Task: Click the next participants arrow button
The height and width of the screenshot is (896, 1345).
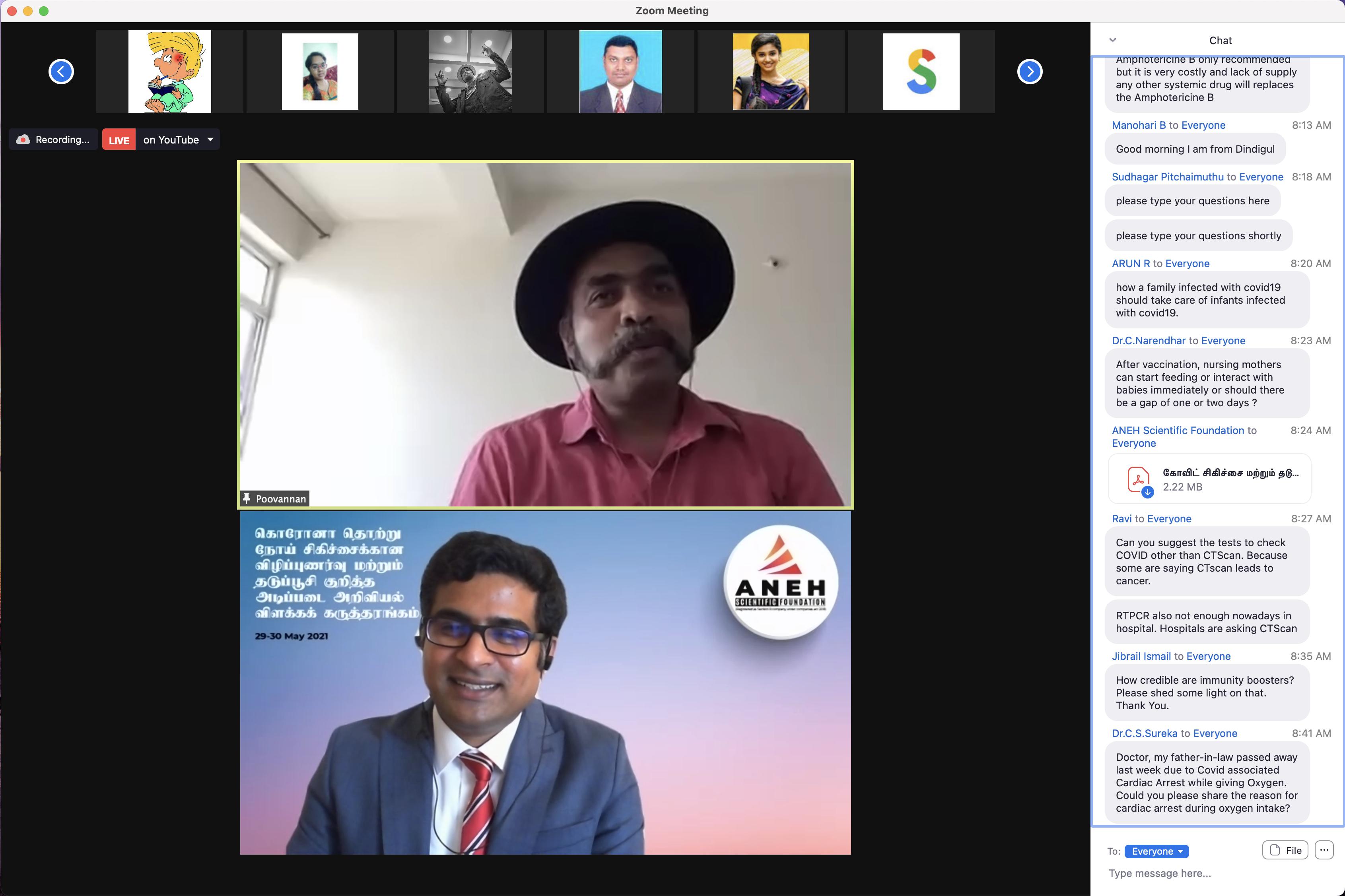Action: pyautogui.click(x=1030, y=72)
